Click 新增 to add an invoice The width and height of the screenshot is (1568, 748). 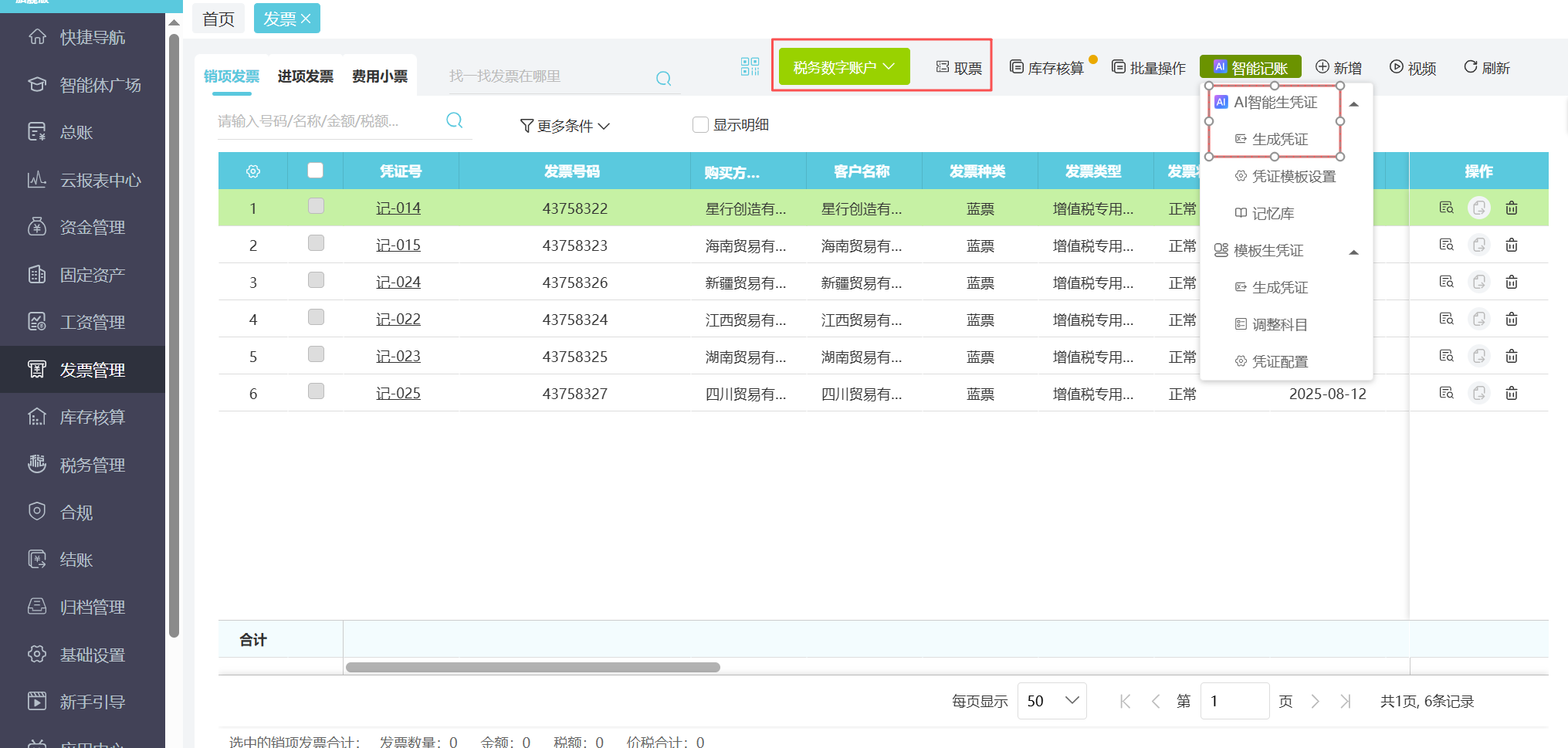[x=1339, y=68]
